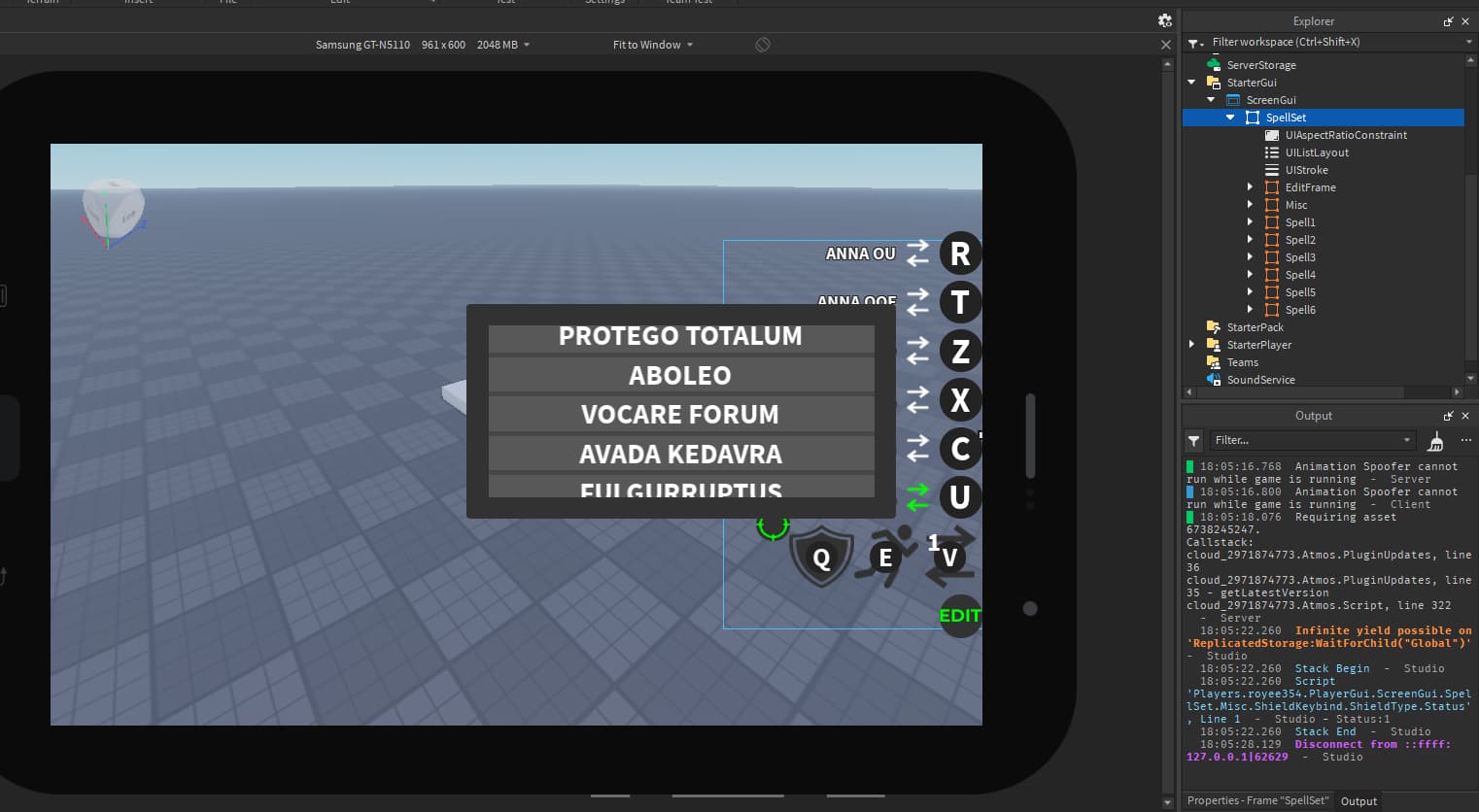Tap the green EDIT button
Viewport: 1479px width, 812px height.
tap(960, 616)
